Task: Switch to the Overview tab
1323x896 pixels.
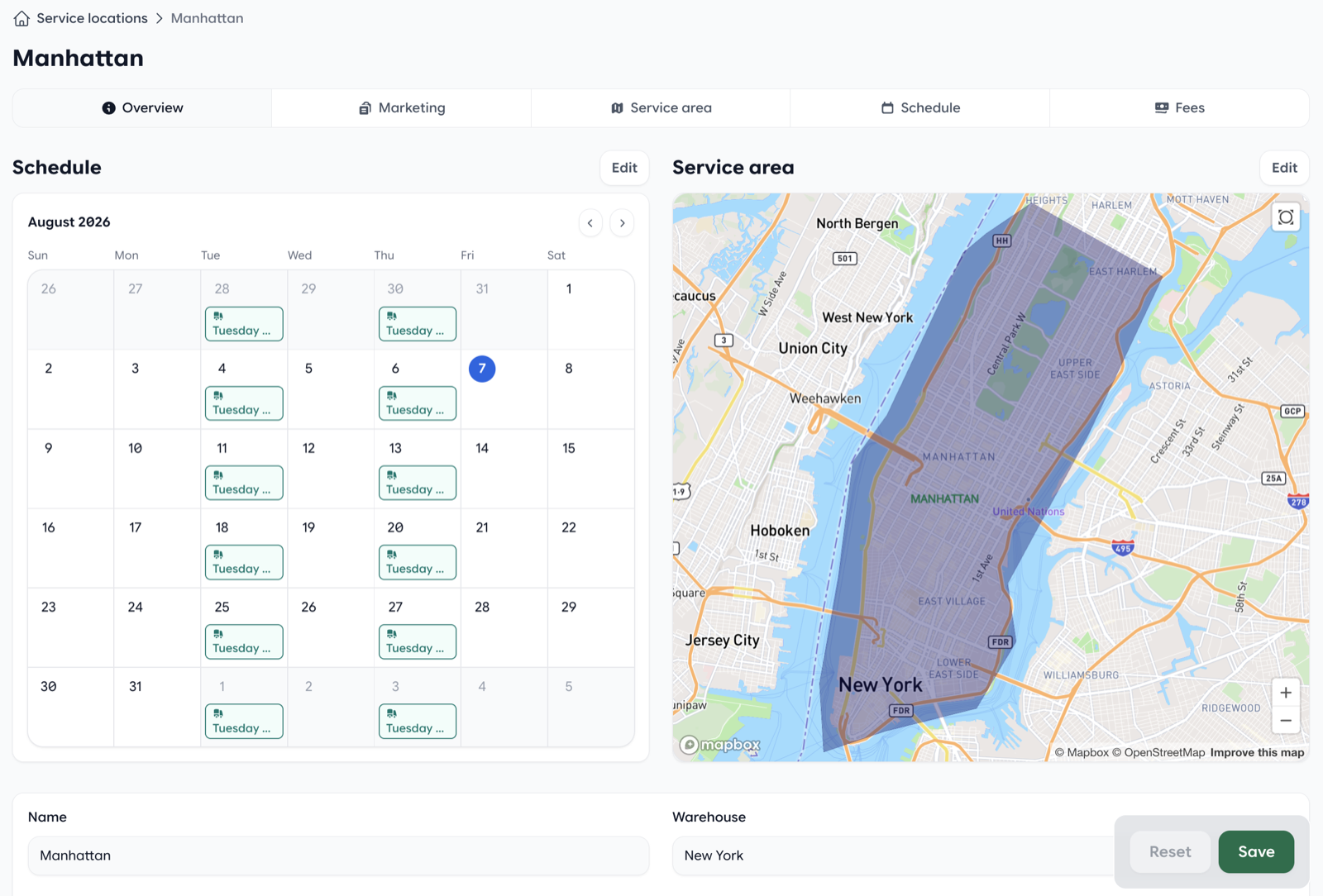Action: tap(142, 108)
